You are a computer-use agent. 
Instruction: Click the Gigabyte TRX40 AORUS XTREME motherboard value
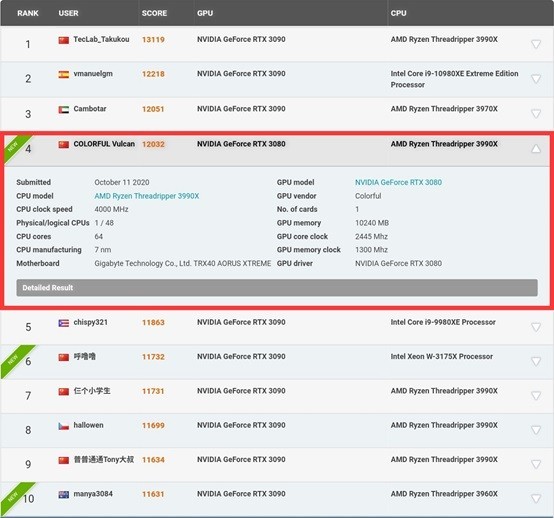click(x=183, y=263)
